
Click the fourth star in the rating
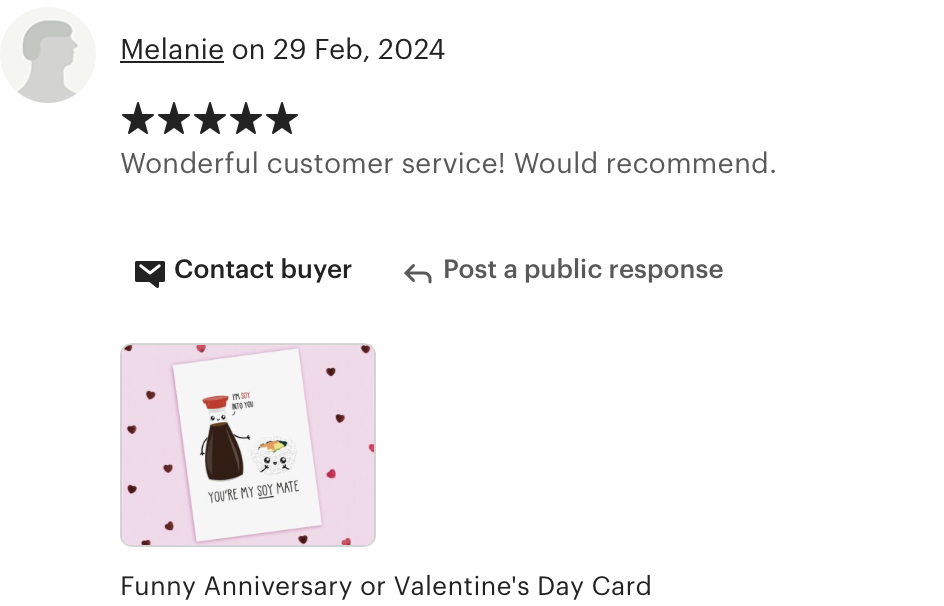pyautogui.click(x=246, y=118)
